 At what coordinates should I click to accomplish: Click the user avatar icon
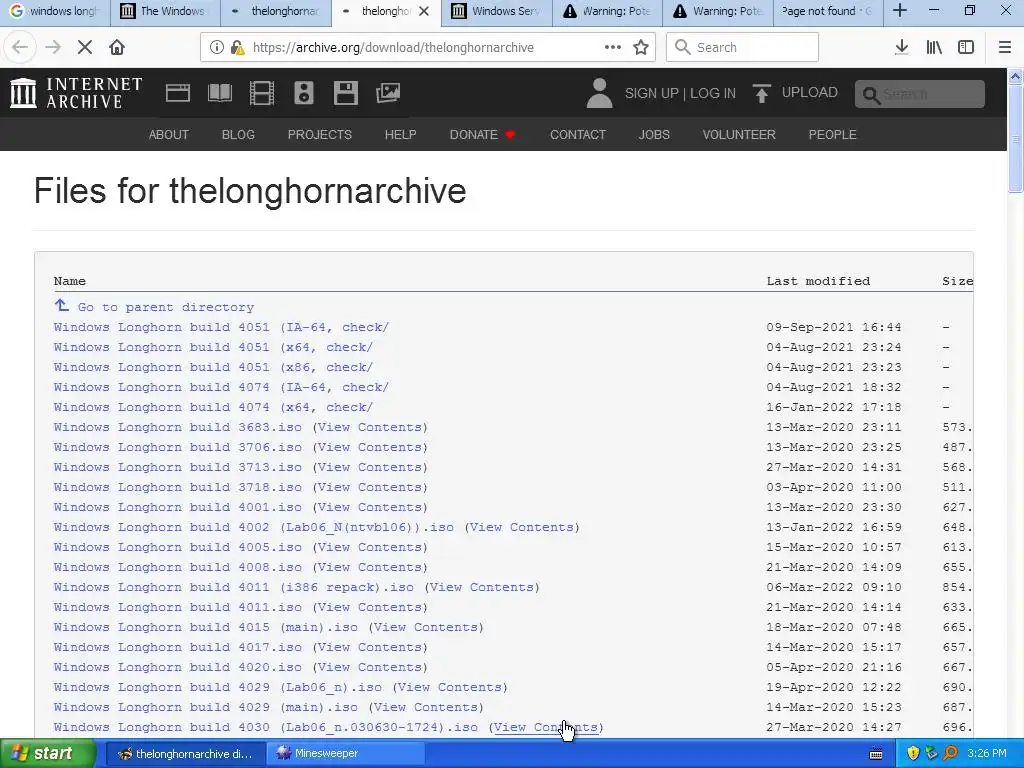point(599,93)
